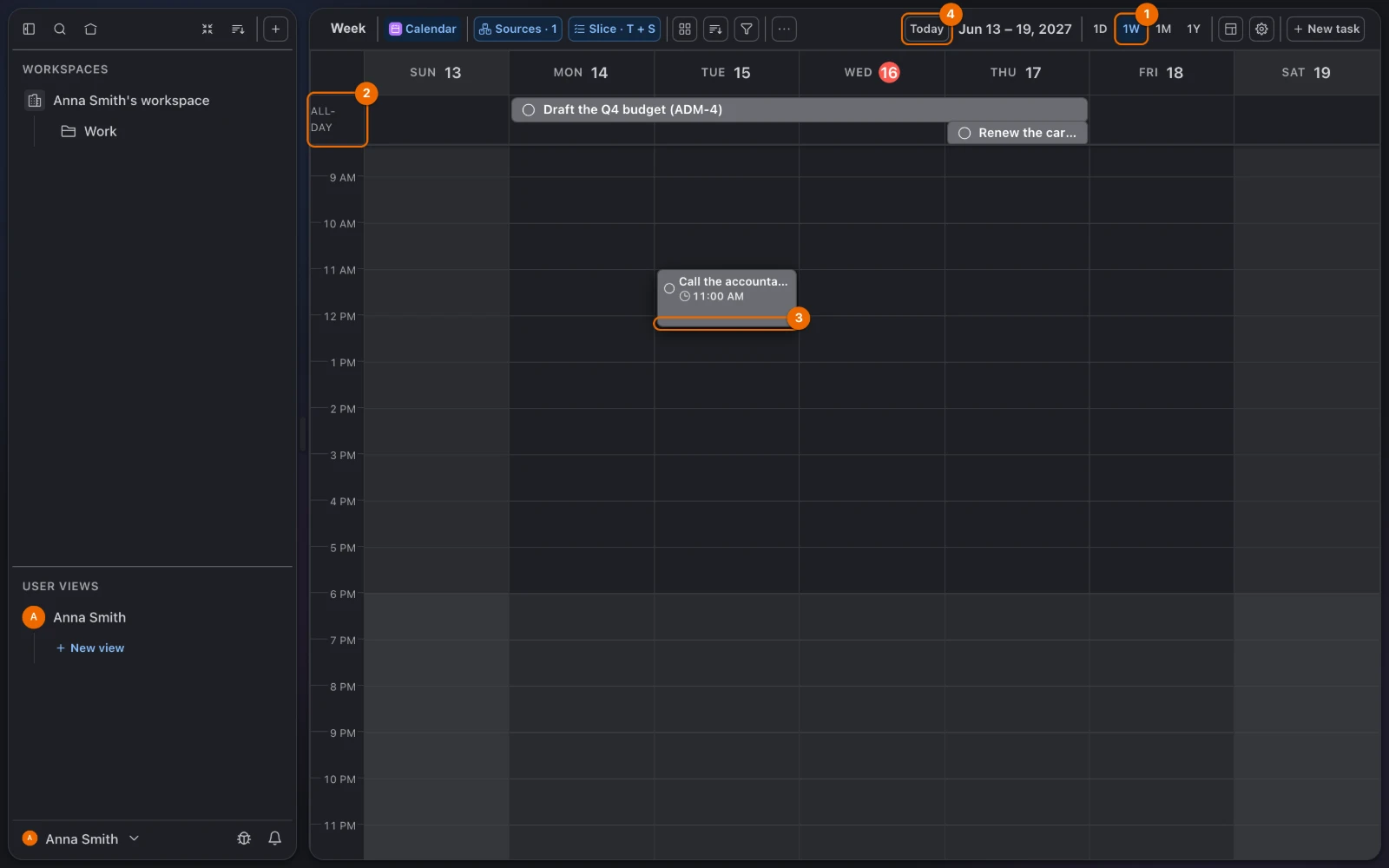This screenshot has height=868, width=1389.
Task: Jump to Today in the calendar
Action: 926,29
